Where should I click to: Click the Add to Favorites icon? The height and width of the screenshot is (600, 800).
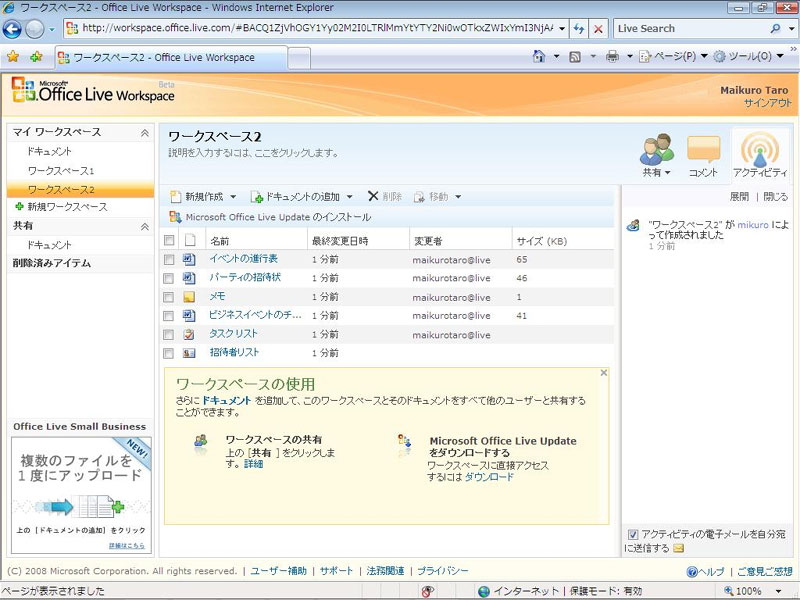36,57
